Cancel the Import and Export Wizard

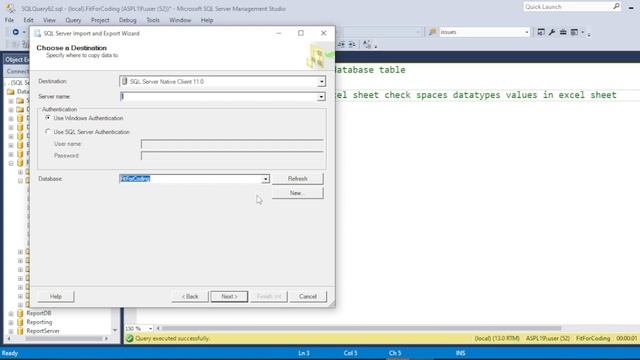pos(308,296)
